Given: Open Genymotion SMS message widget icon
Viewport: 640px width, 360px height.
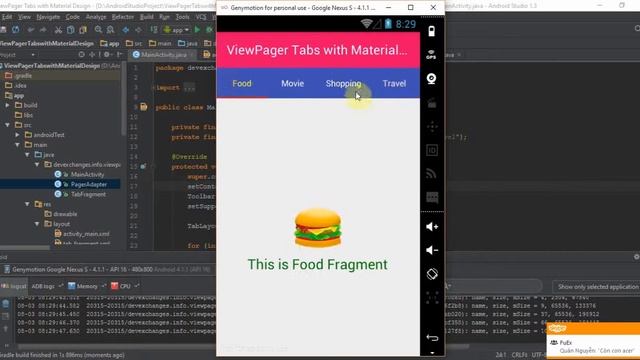Looking at the screenshot, I should (x=432, y=198).
